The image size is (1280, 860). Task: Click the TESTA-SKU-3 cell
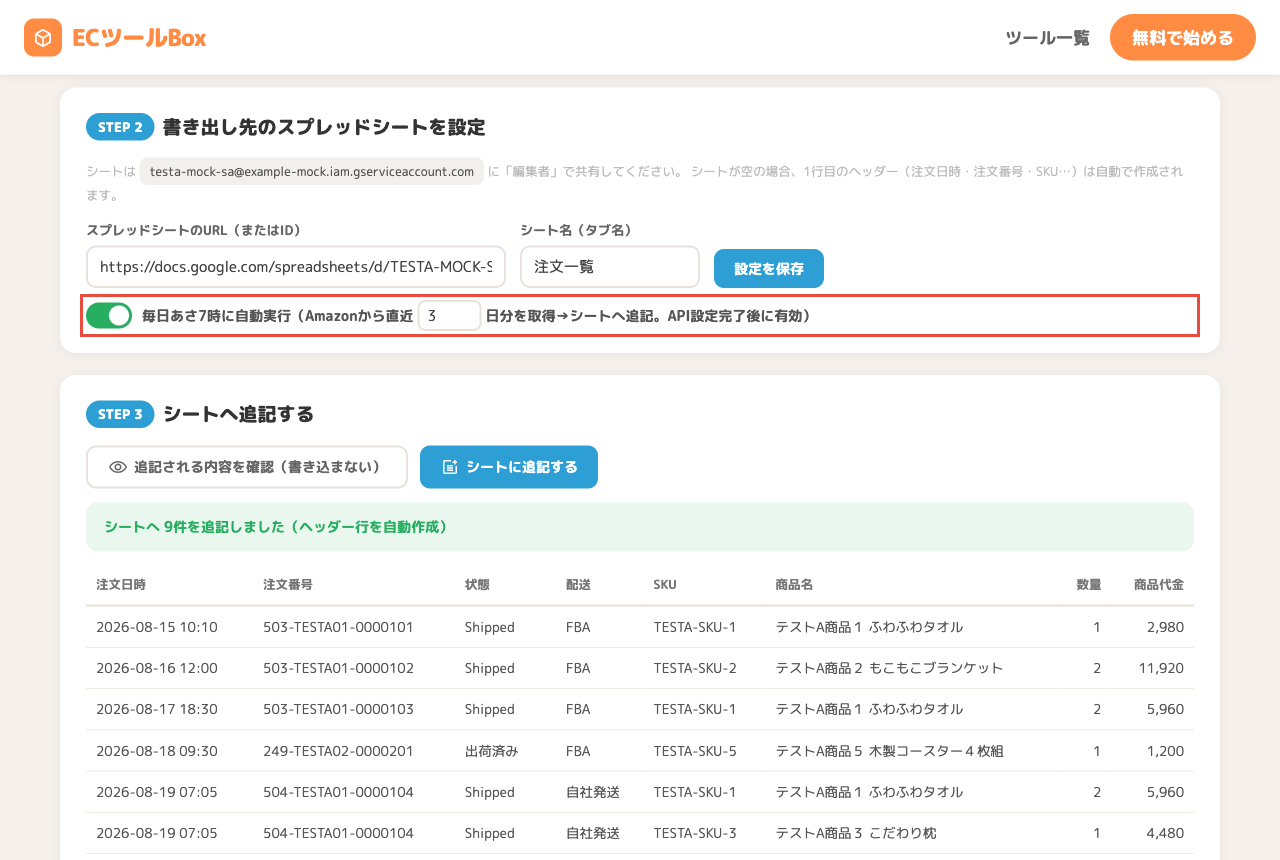[695, 833]
